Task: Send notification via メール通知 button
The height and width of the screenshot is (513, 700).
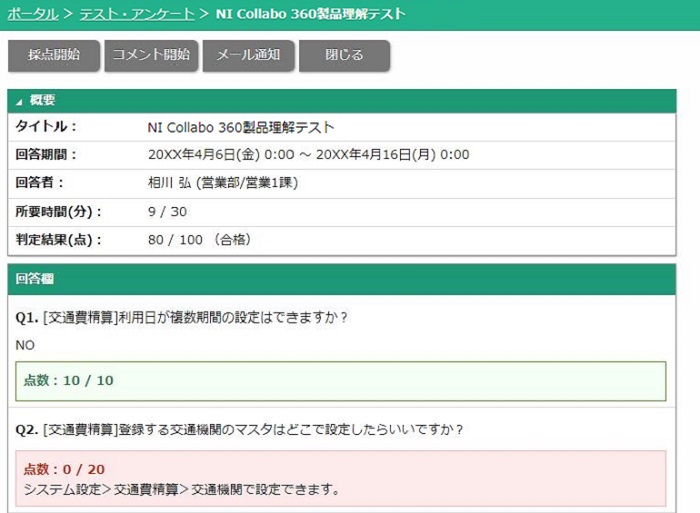Action: 248,55
